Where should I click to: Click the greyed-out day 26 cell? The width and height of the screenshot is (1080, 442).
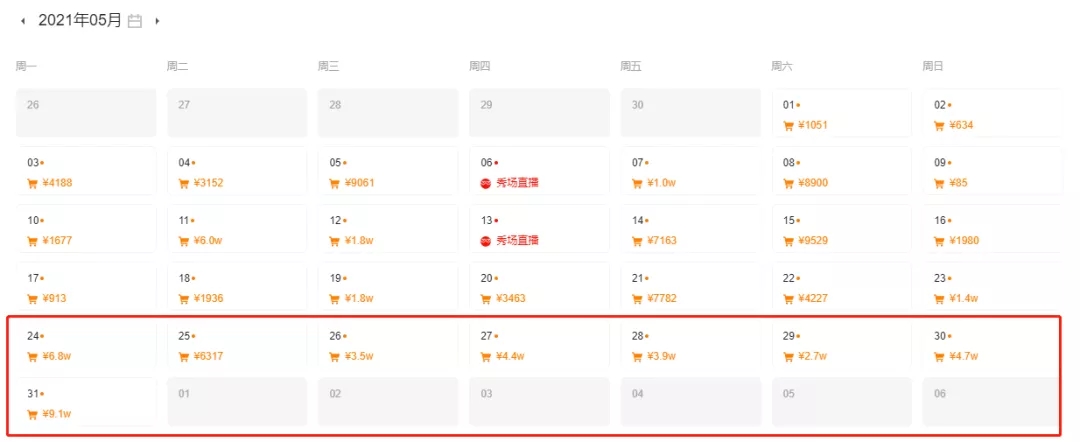click(86, 112)
